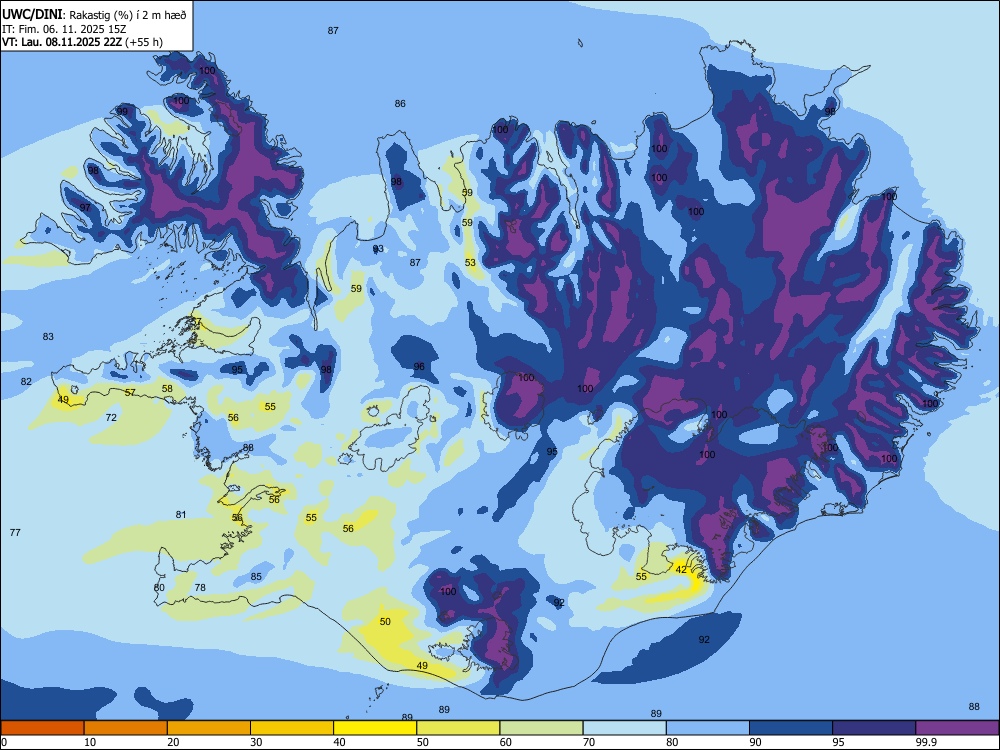The image size is (1000, 750).
Task: Pick the yellow-green 60–70 legend swatch
Action: pos(541,728)
